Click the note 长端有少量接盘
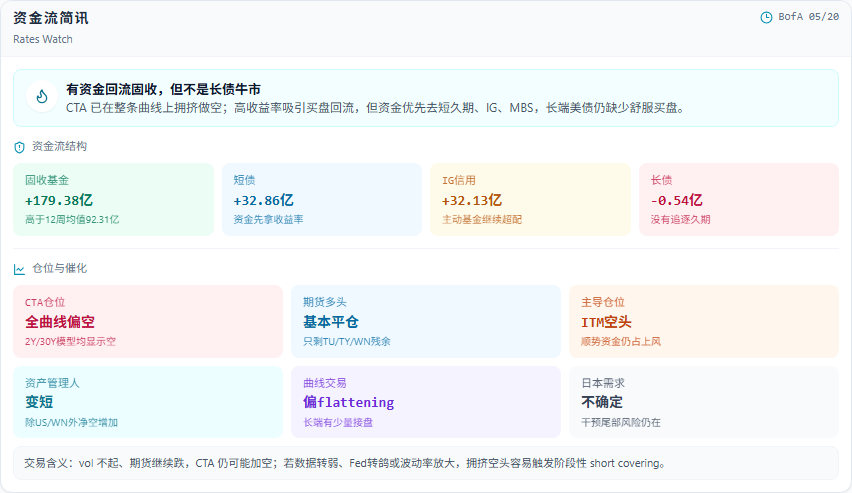 pyautogui.click(x=338, y=422)
